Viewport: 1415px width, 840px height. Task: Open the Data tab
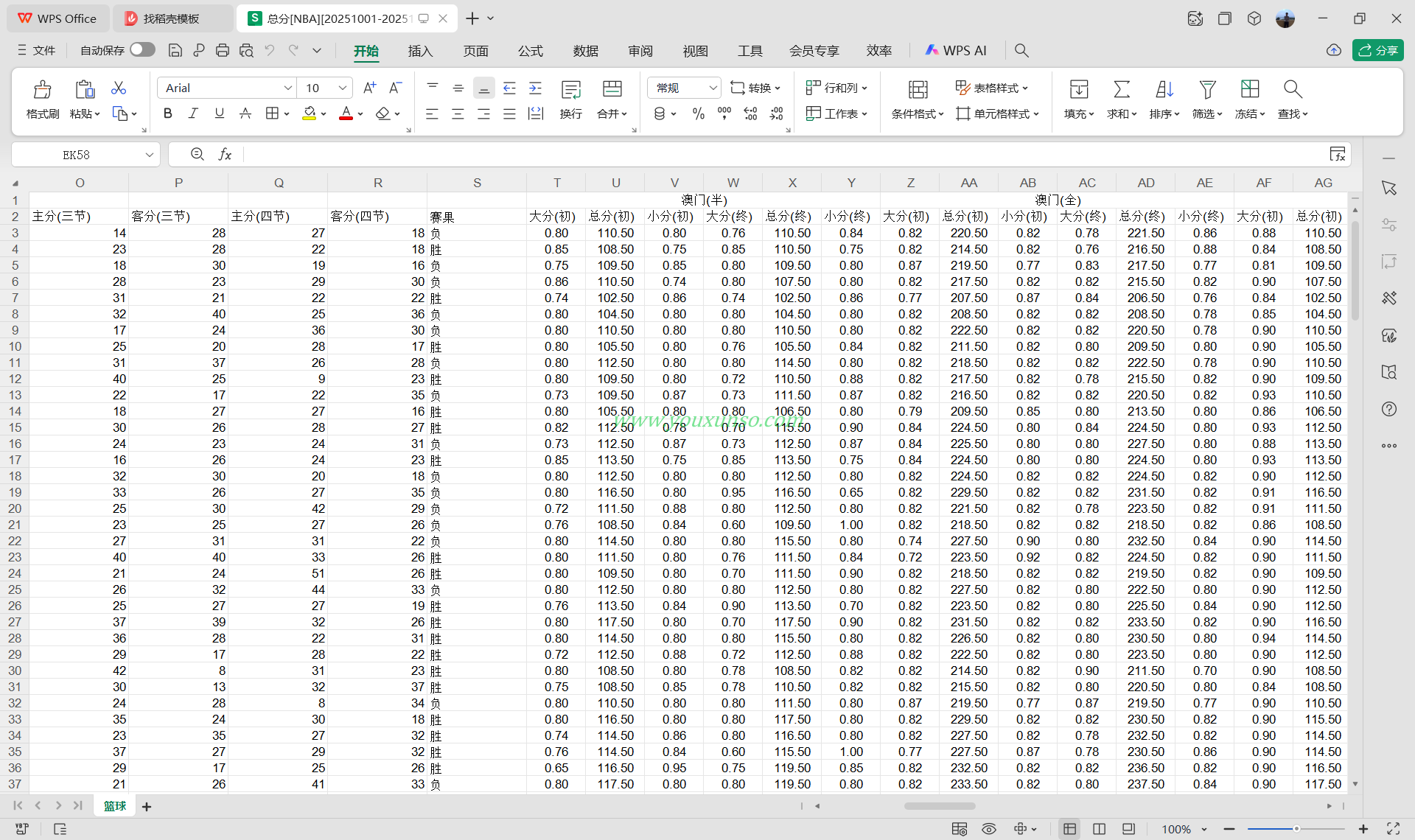pos(586,50)
